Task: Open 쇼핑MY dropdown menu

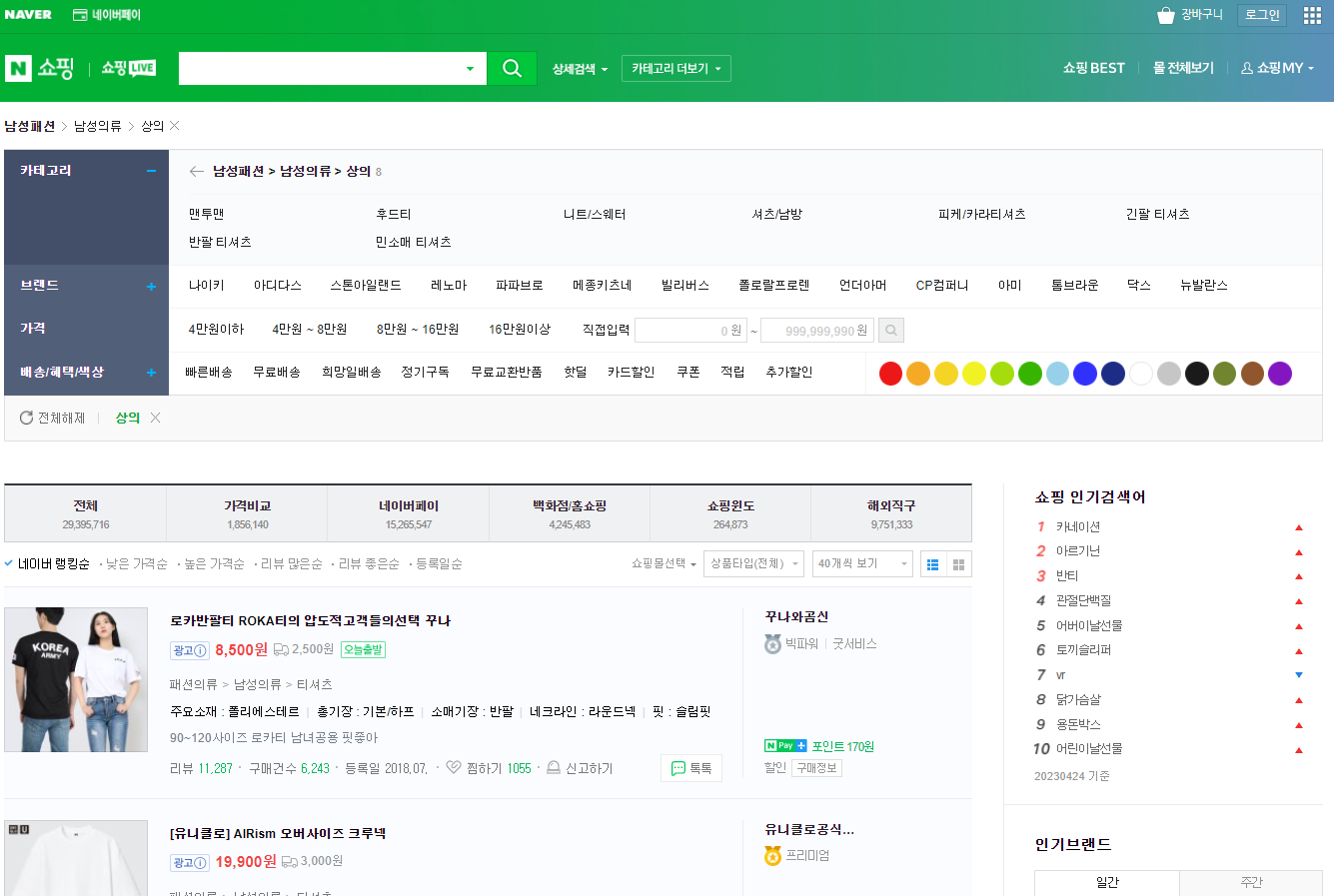Action: pyautogui.click(x=1277, y=68)
